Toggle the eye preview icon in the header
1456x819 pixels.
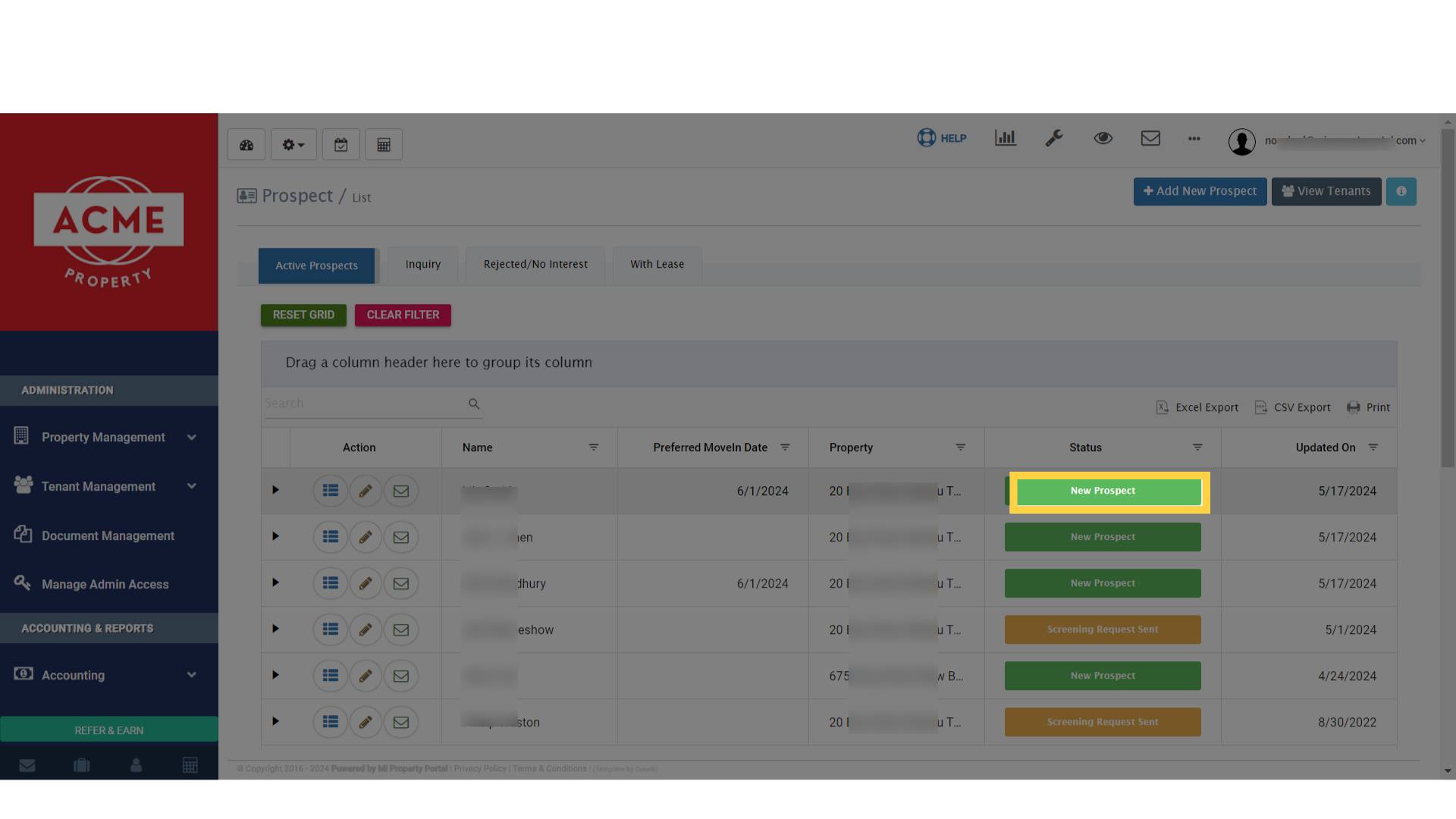pos(1103,138)
